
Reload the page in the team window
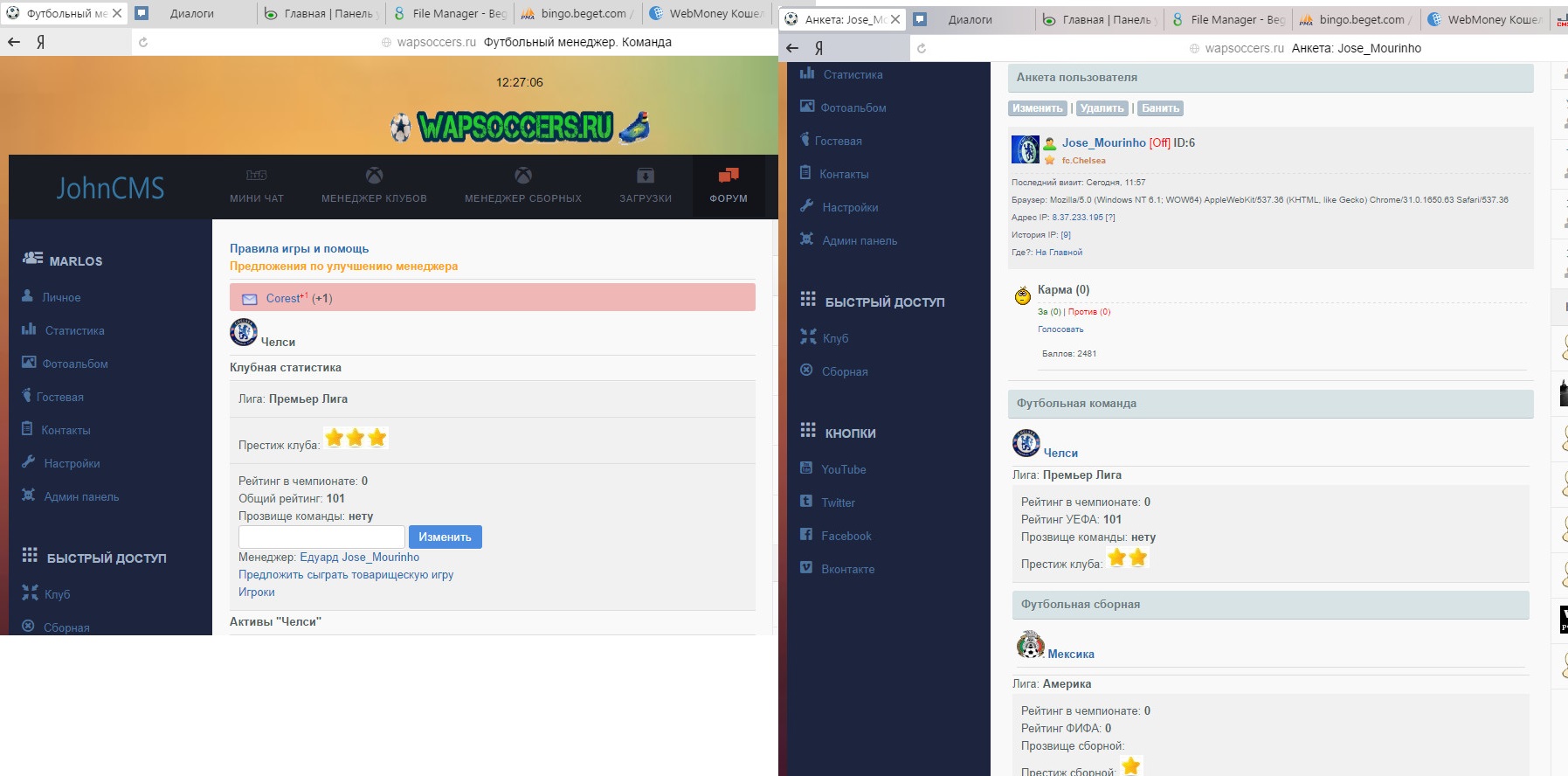click(143, 42)
